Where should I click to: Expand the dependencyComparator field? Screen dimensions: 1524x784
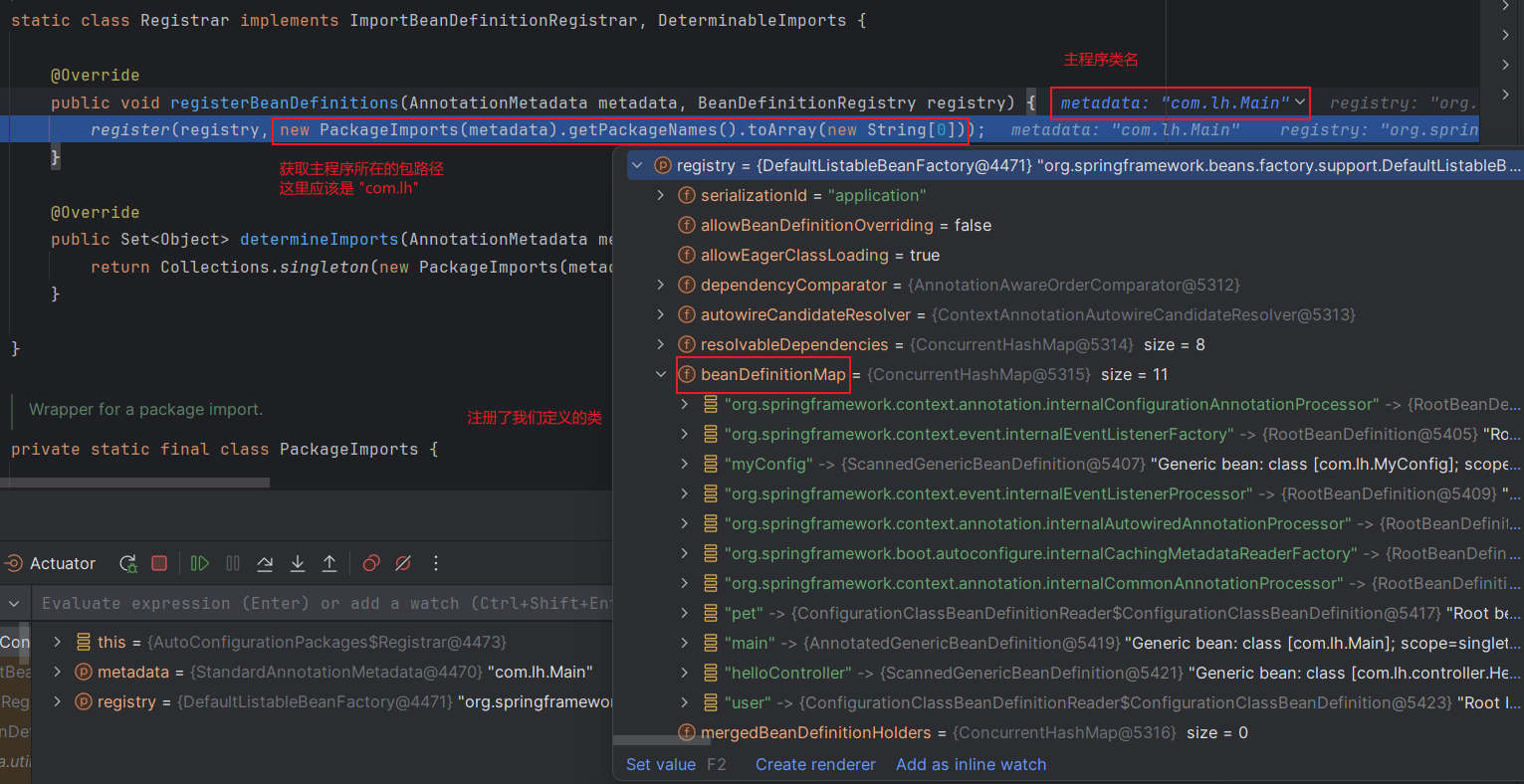660,285
